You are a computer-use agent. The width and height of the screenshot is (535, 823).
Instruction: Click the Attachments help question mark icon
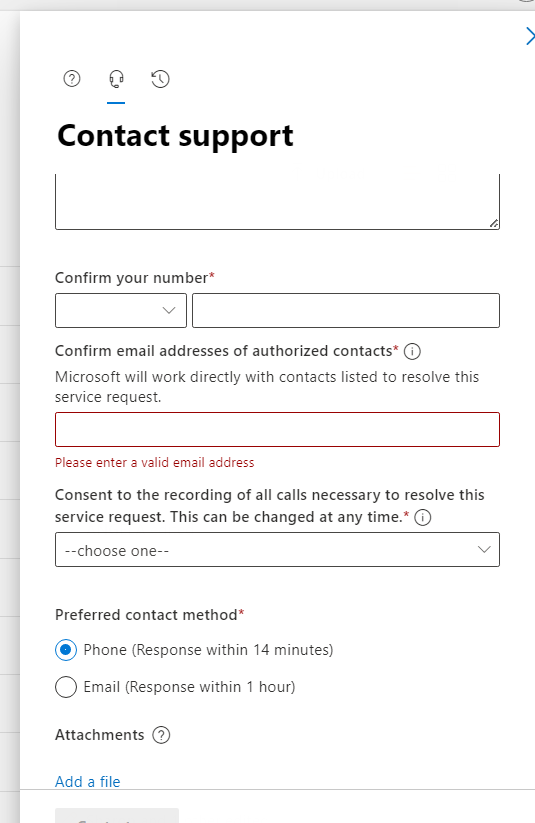161,735
